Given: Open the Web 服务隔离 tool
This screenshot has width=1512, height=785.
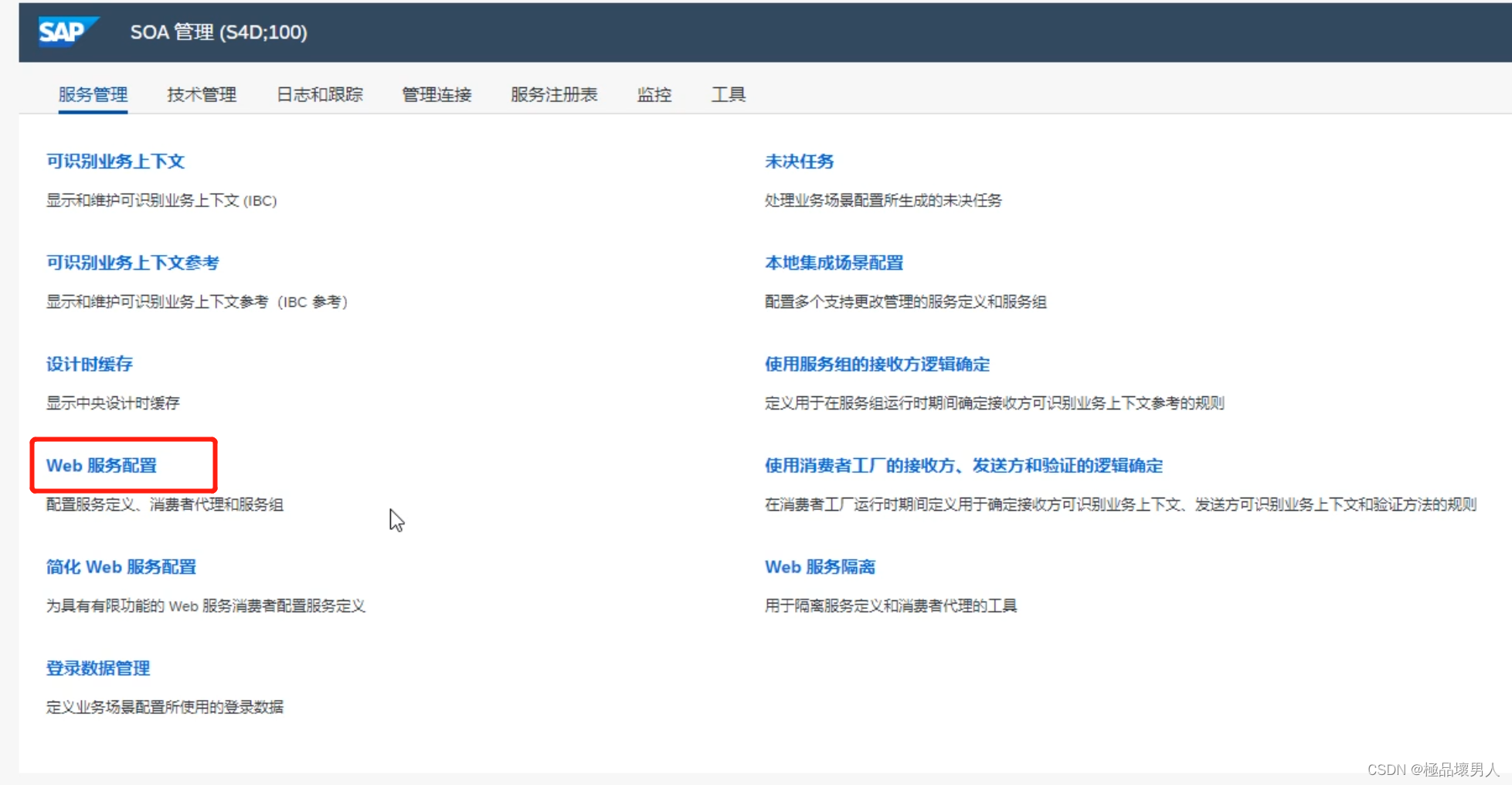Looking at the screenshot, I should [820, 566].
